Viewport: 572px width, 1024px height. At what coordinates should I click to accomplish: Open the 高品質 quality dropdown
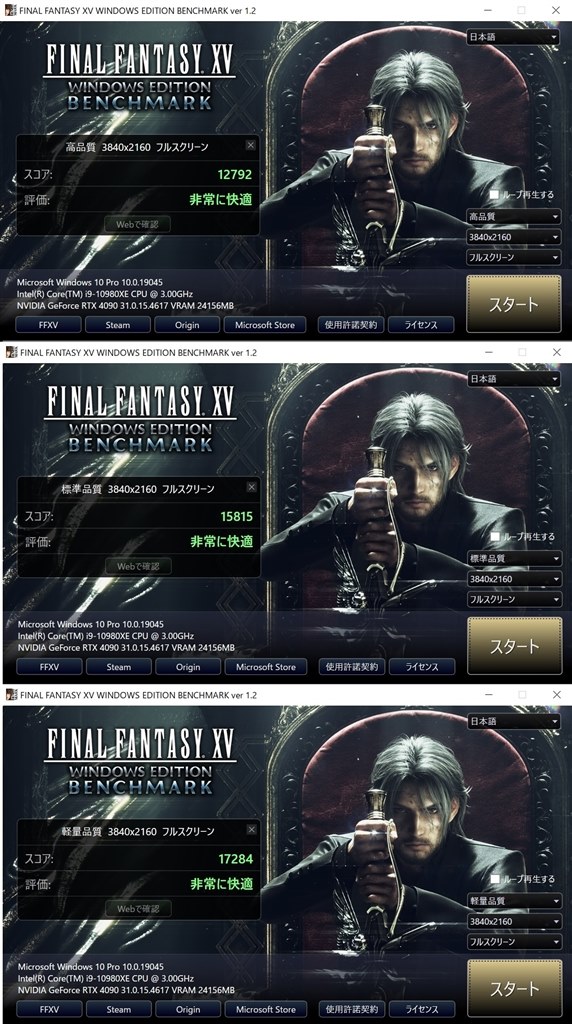coord(513,216)
